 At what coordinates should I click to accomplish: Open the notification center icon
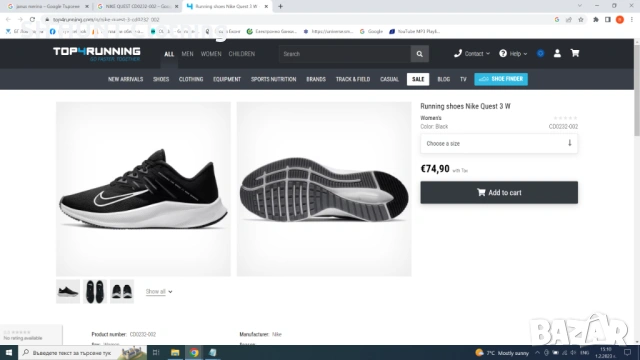pyautogui.click(x=627, y=352)
